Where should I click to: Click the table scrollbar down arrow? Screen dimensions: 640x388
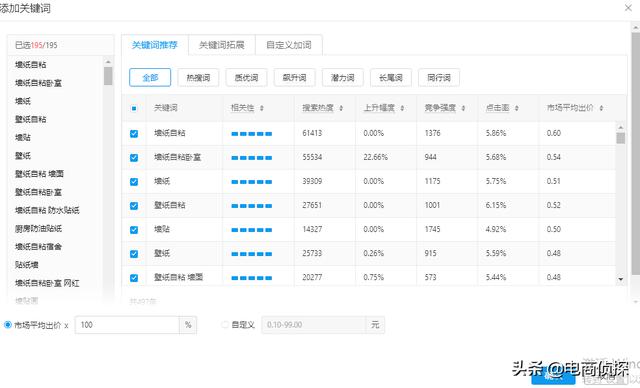point(620,279)
